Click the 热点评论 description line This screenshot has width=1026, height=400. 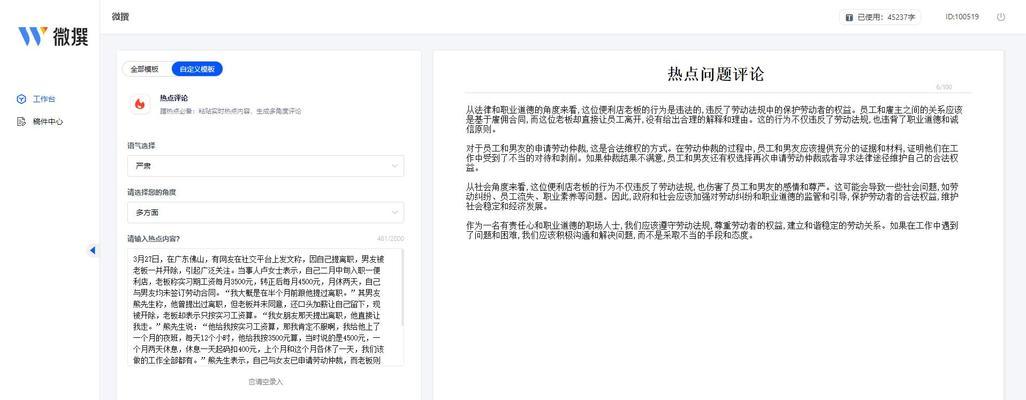pyautogui.click(x=231, y=111)
